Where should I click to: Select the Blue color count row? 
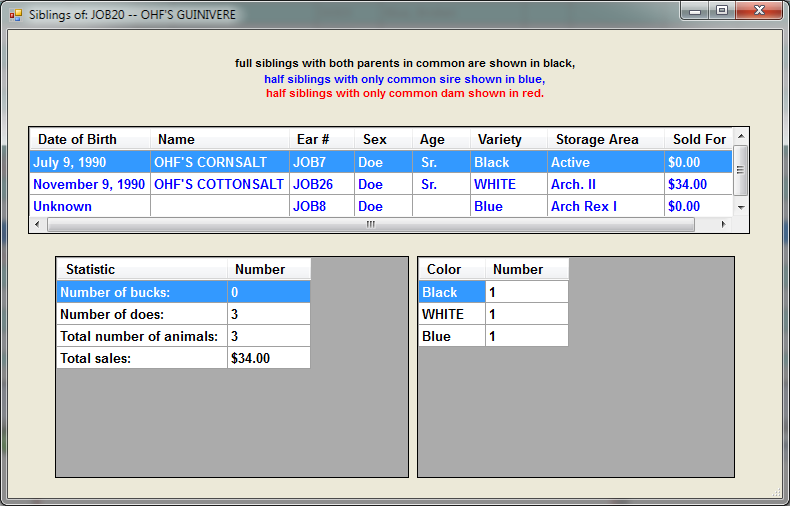click(450, 336)
